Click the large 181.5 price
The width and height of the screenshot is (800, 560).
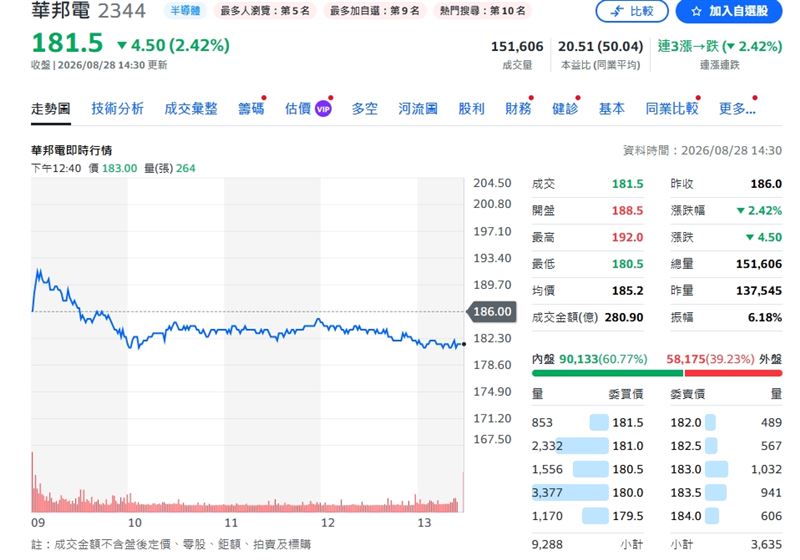67,43
